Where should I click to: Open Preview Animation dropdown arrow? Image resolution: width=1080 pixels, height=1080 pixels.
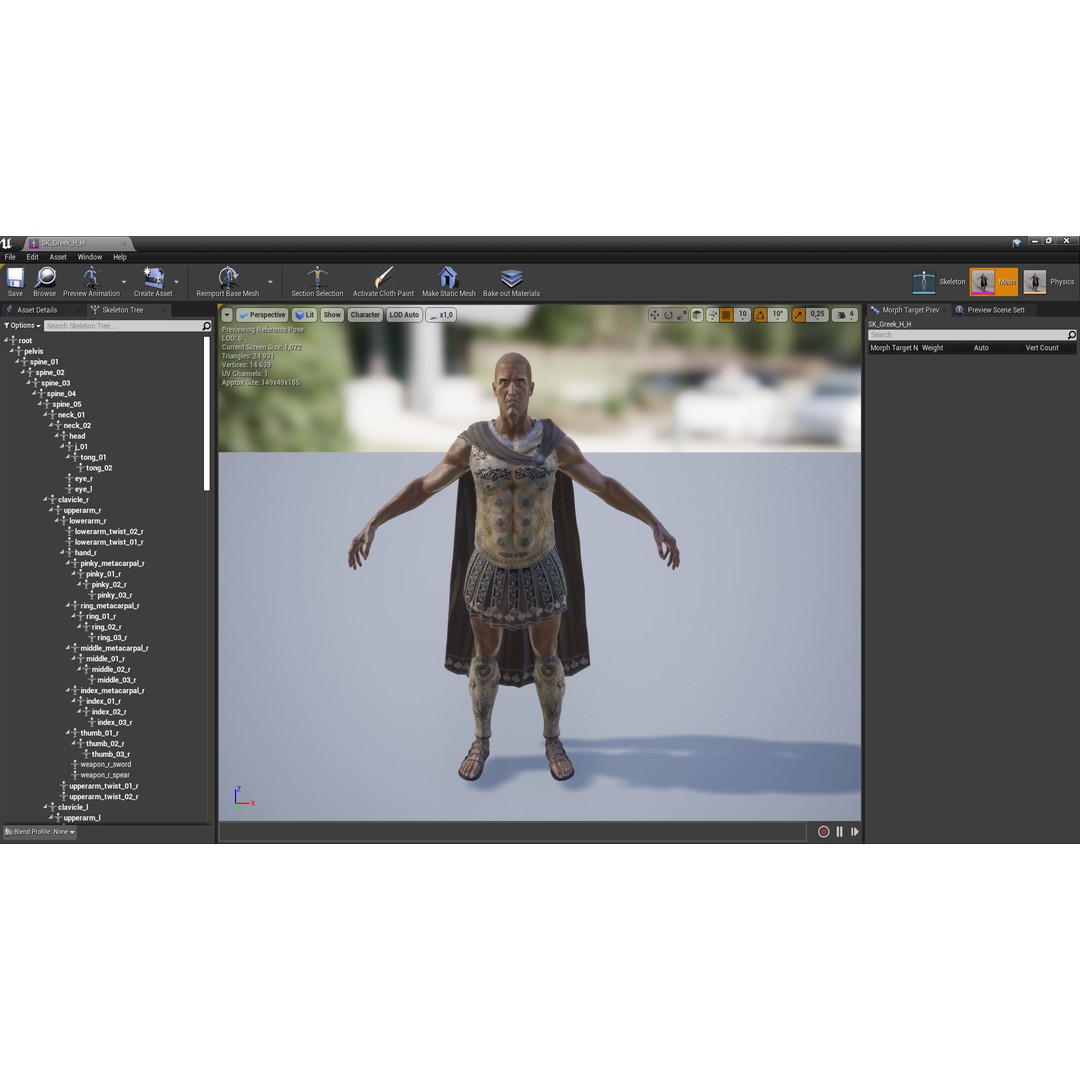click(x=124, y=282)
